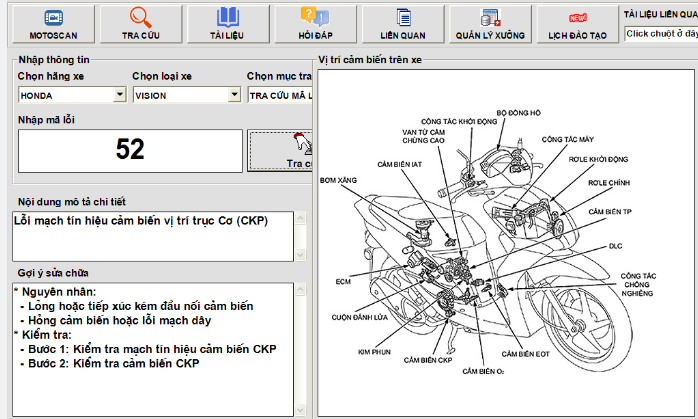Image resolution: width=698 pixels, height=419 pixels.
Task: Click the 'CẢM BIẾN TP' diagram label
Action: point(610,212)
